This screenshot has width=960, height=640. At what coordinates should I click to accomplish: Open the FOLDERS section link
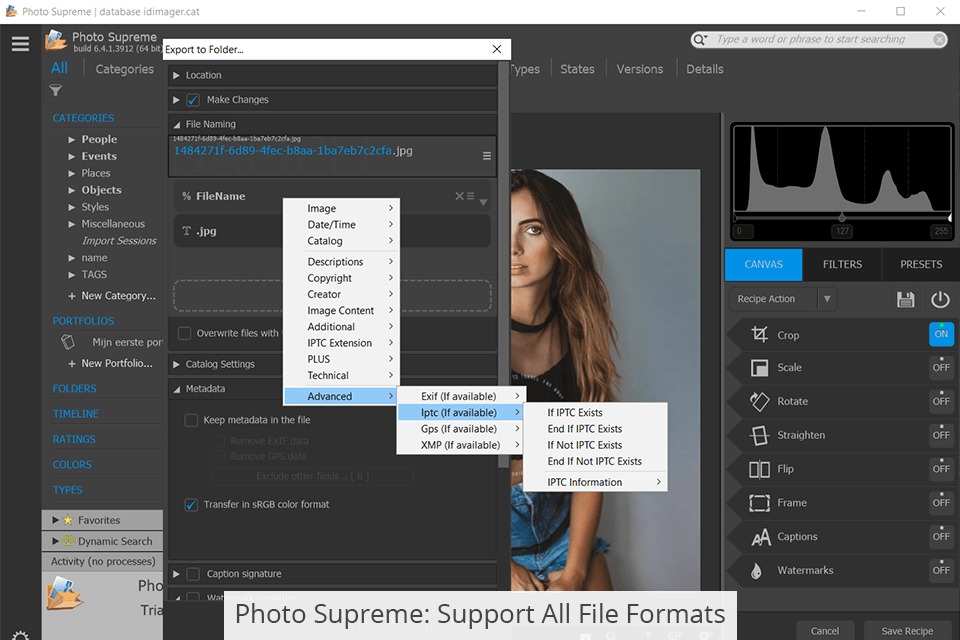click(x=75, y=388)
